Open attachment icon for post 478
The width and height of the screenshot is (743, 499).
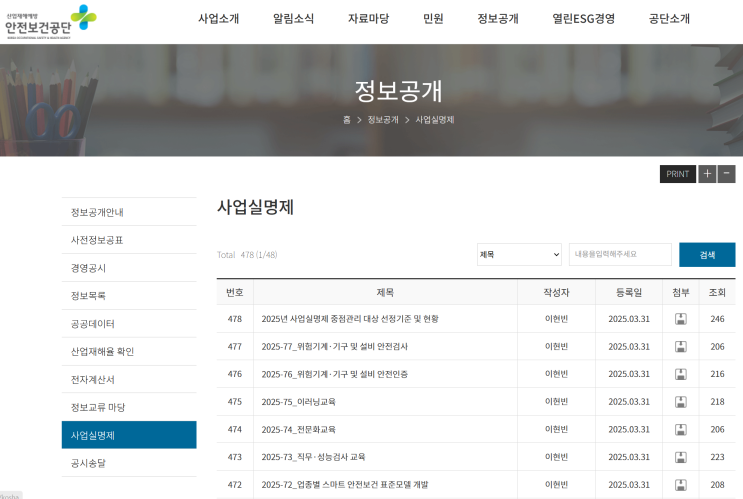pyautogui.click(x=680, y=319)
